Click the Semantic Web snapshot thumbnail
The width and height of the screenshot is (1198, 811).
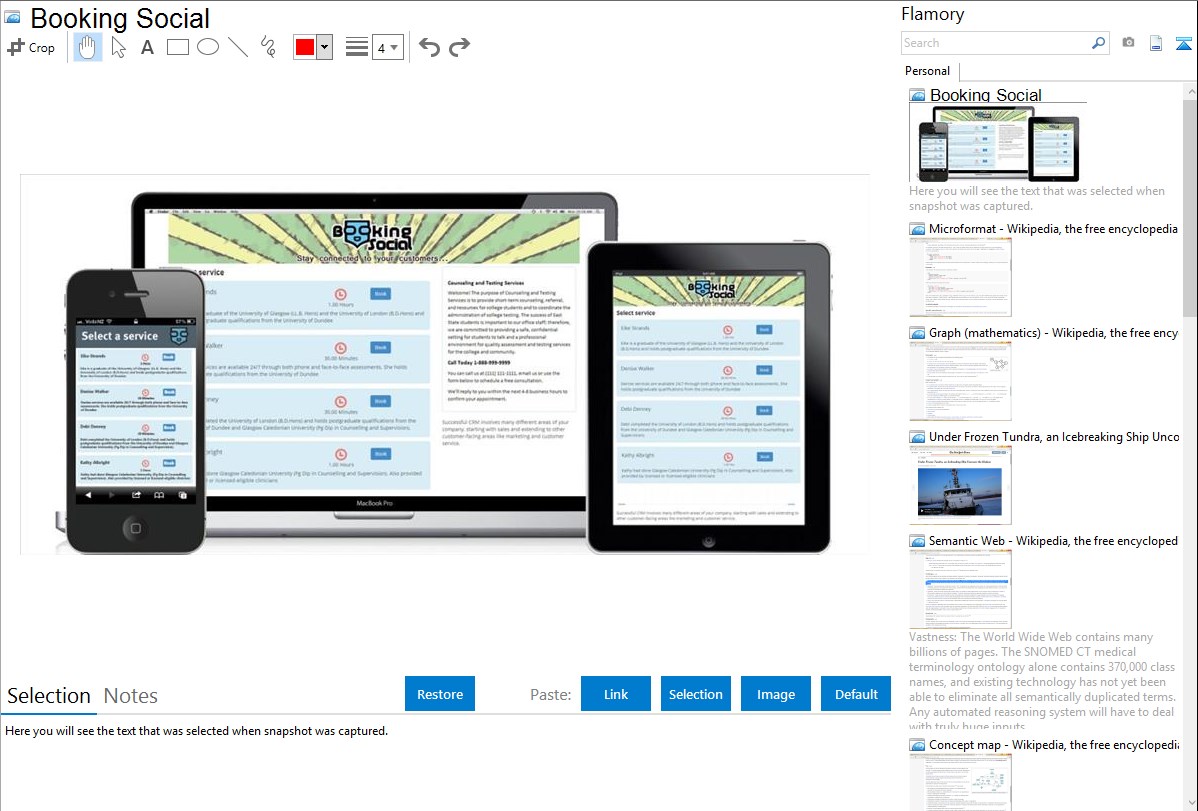[960, 589]
